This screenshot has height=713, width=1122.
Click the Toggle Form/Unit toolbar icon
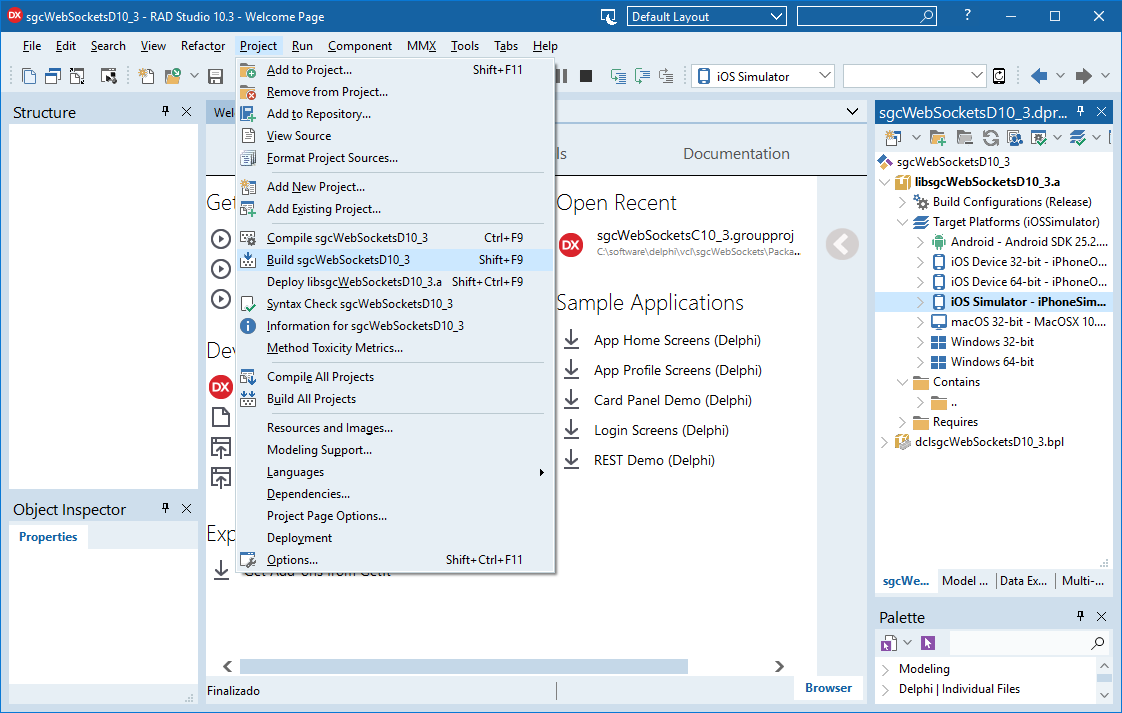pyautogui.click(x=77, y=76)
